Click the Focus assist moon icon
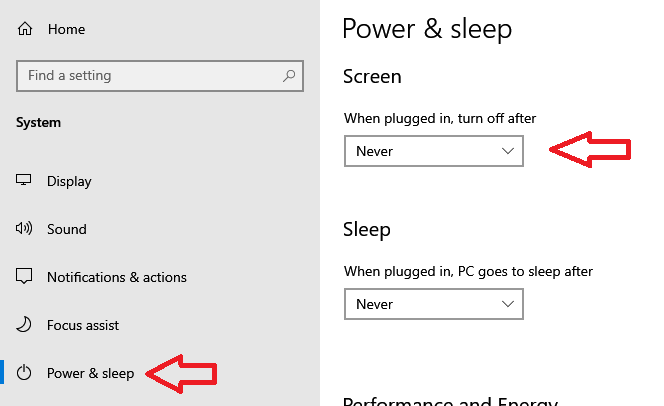664x406 pixels. click(x=24, y=325)
